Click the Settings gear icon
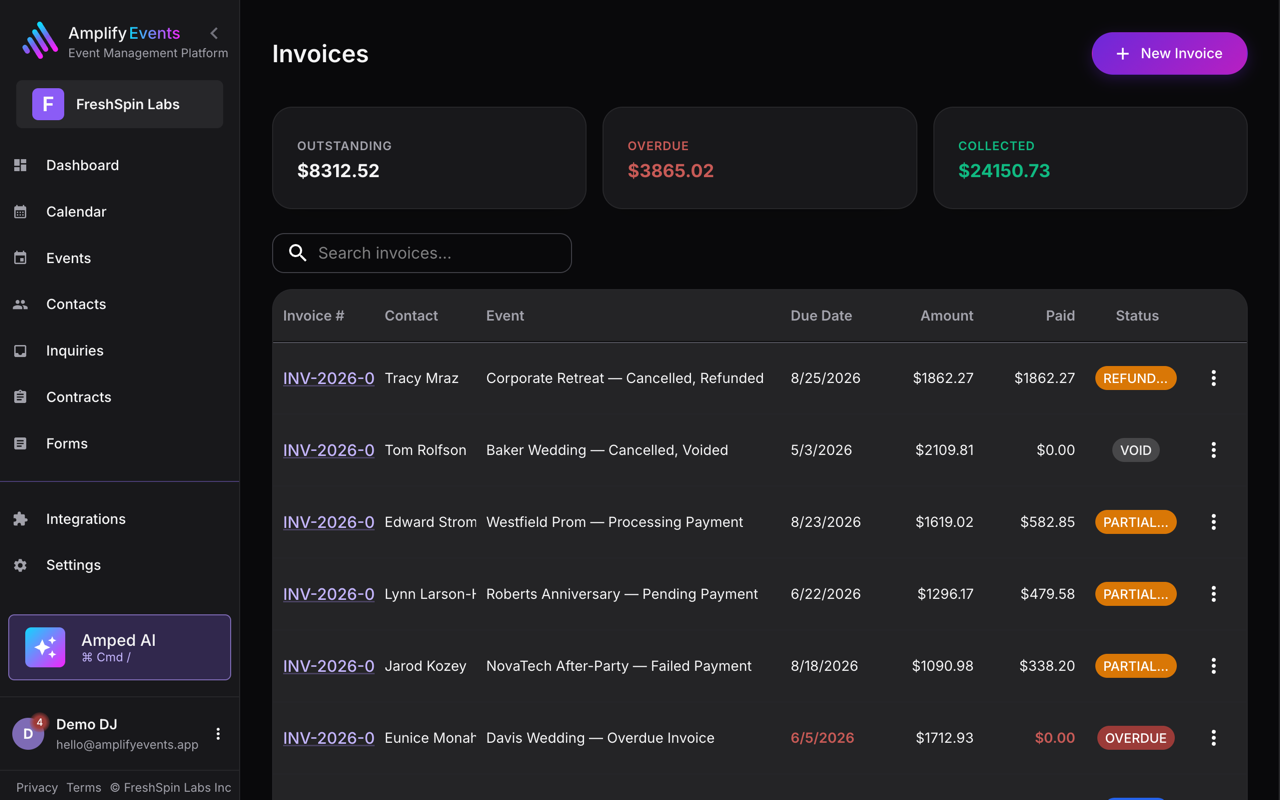Viewport: 1280px width, 800px height. tap(20, 565)
